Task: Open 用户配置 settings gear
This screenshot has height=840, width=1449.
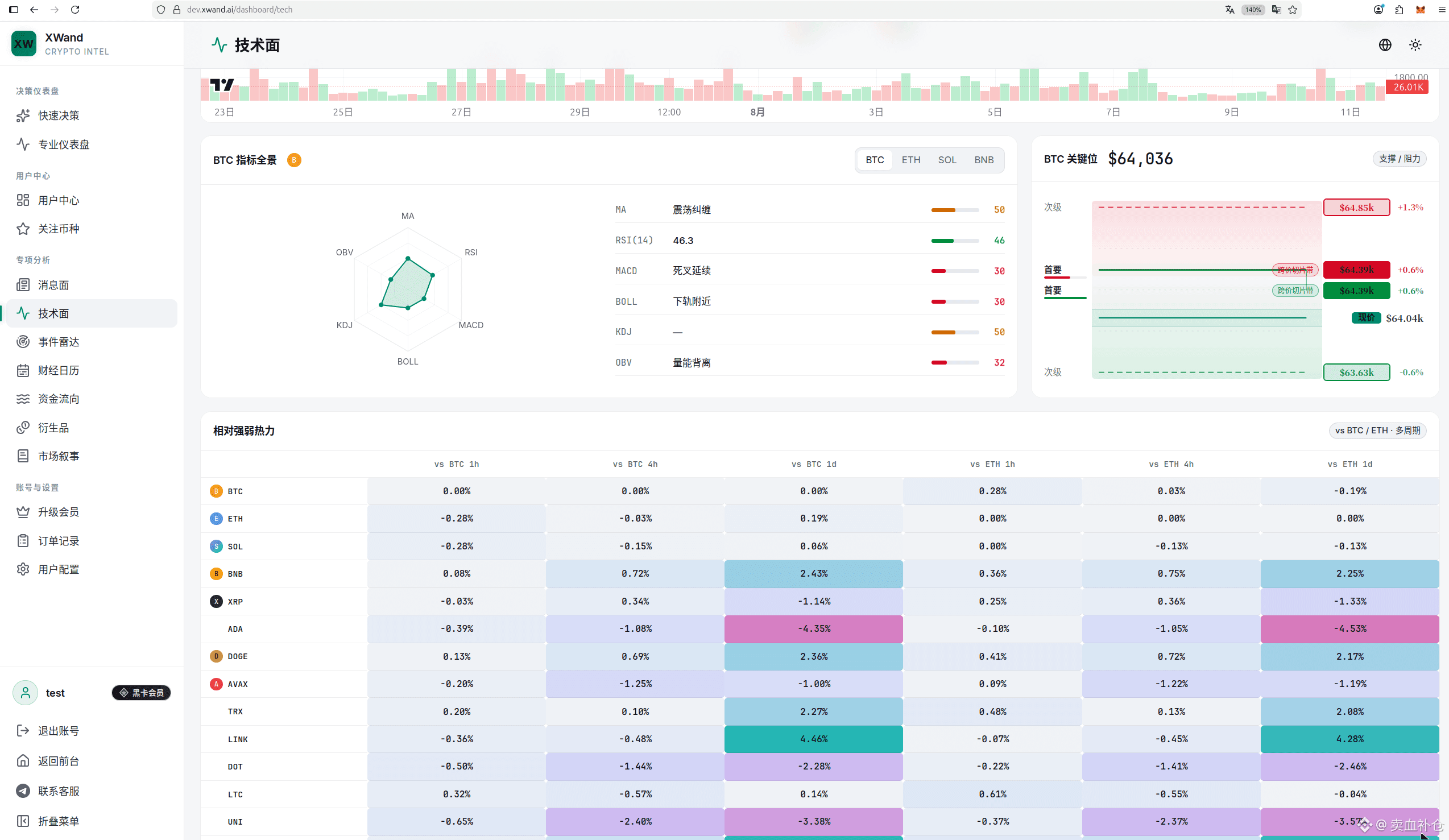Action: [23, 569]
